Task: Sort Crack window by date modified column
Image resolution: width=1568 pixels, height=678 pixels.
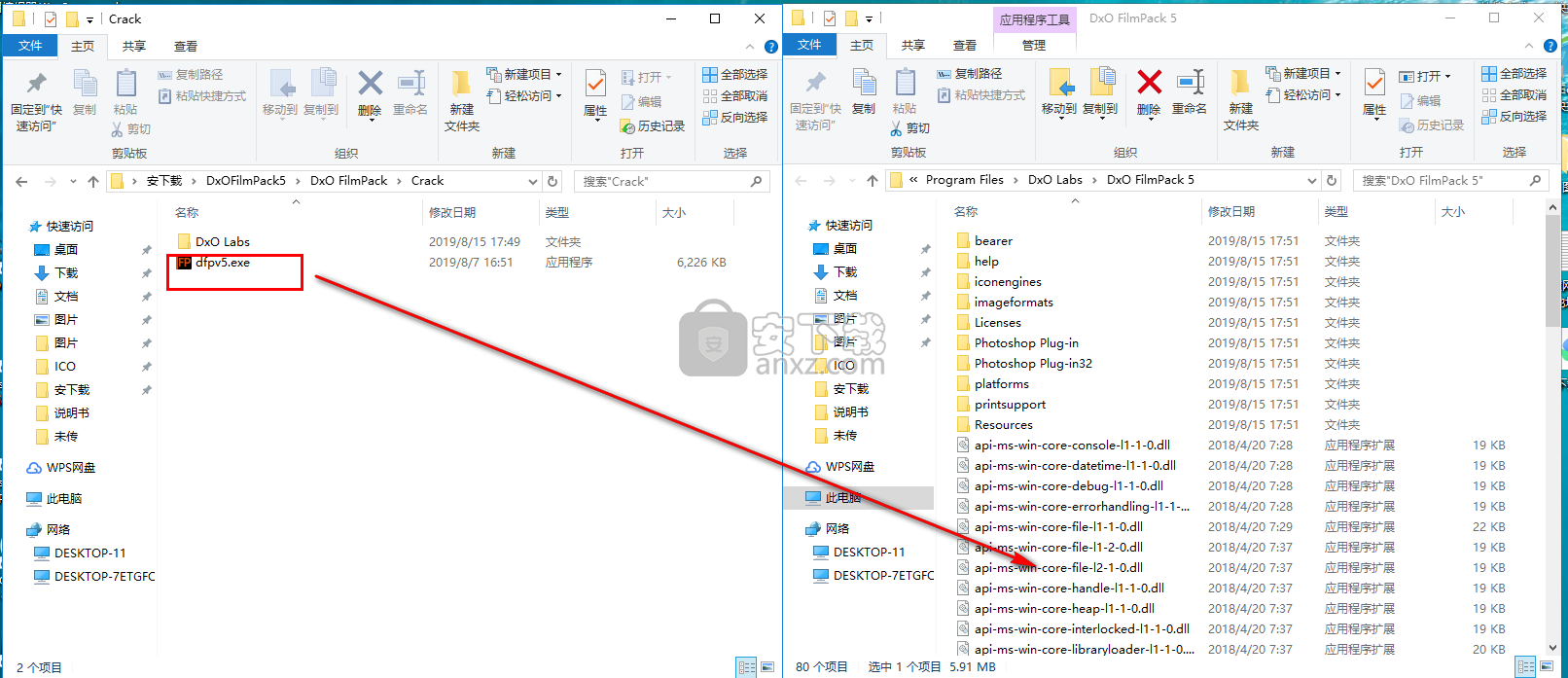Action: click(452, 212)
